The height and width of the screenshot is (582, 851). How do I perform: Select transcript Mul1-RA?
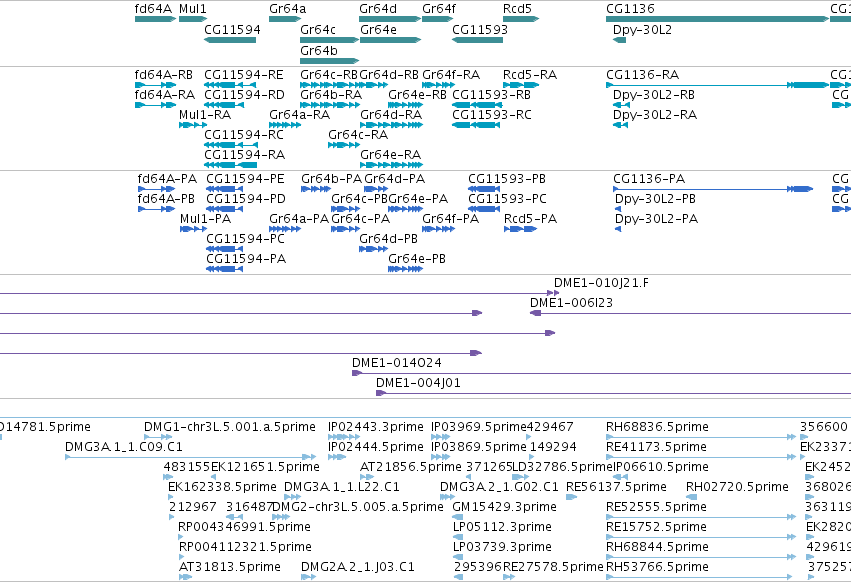193,125
